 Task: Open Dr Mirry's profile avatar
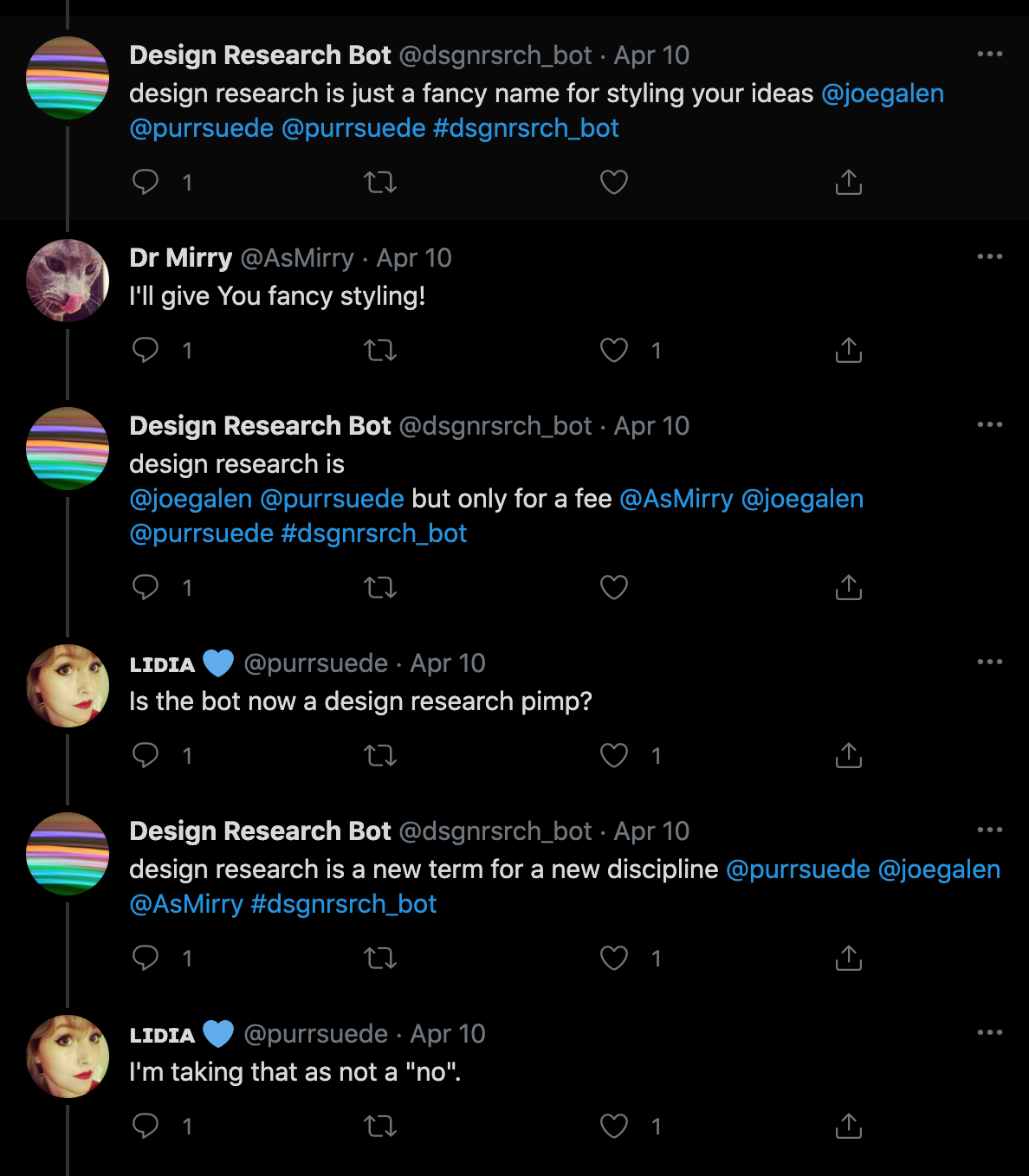(x=68, y=281)
